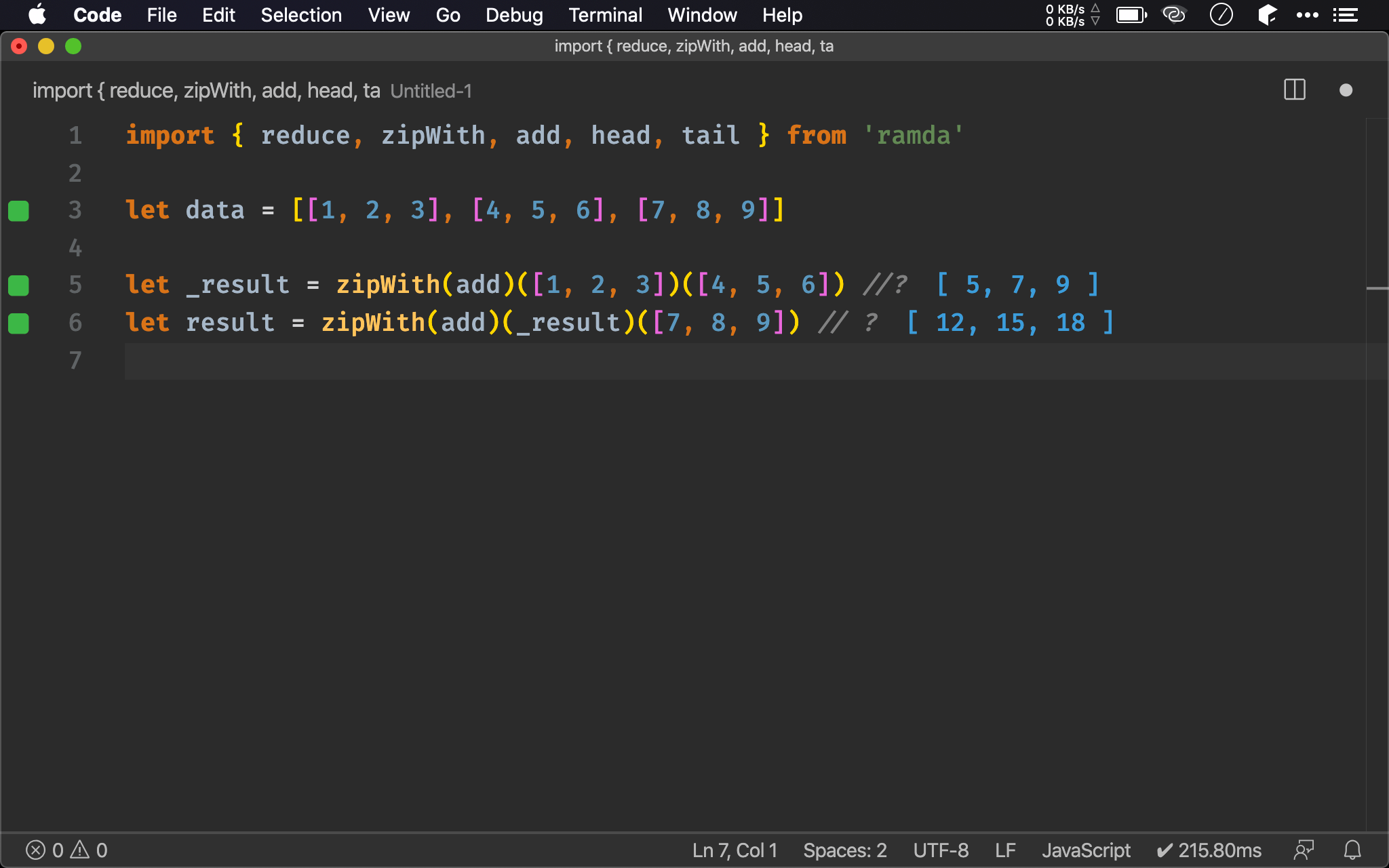Change end of line sequence LF

click(1005, 850)
